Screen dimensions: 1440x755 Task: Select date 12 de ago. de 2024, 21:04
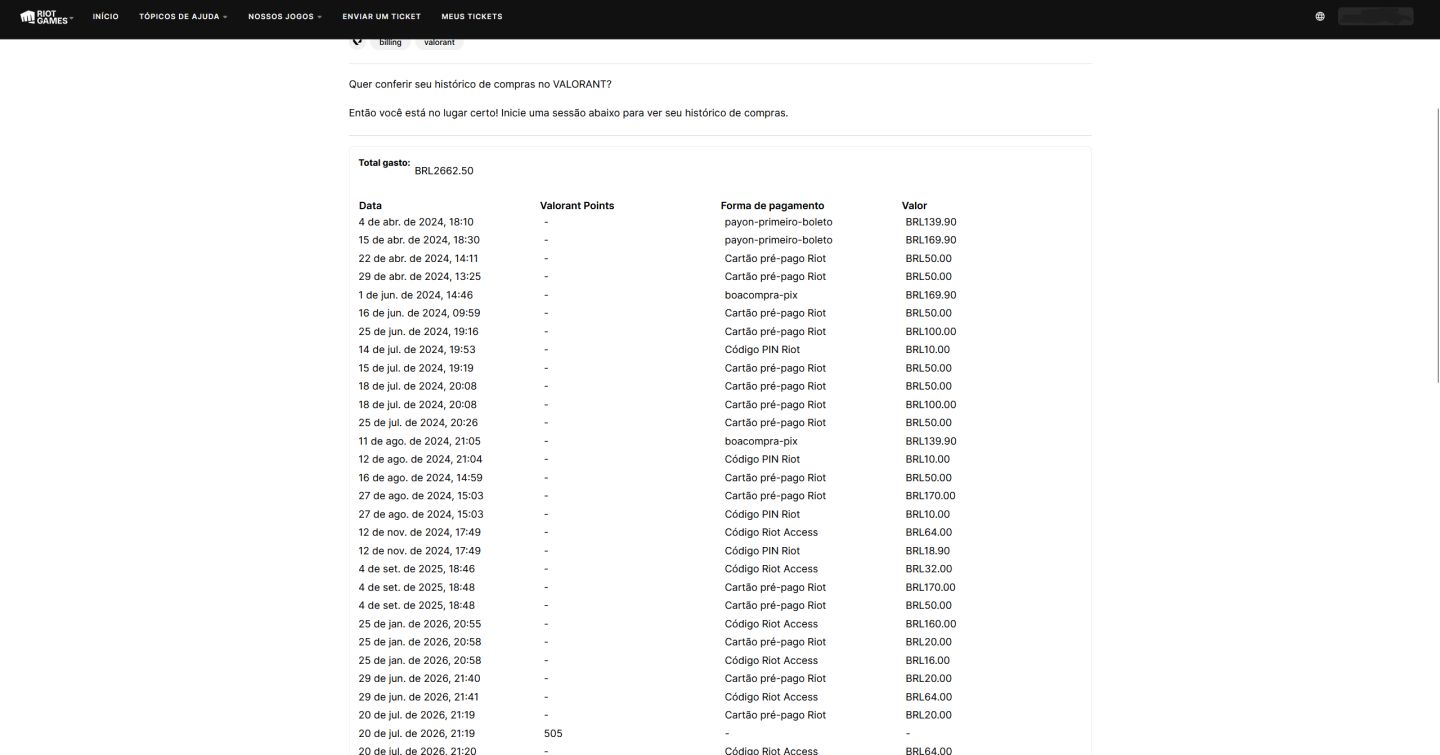point(420,460)
